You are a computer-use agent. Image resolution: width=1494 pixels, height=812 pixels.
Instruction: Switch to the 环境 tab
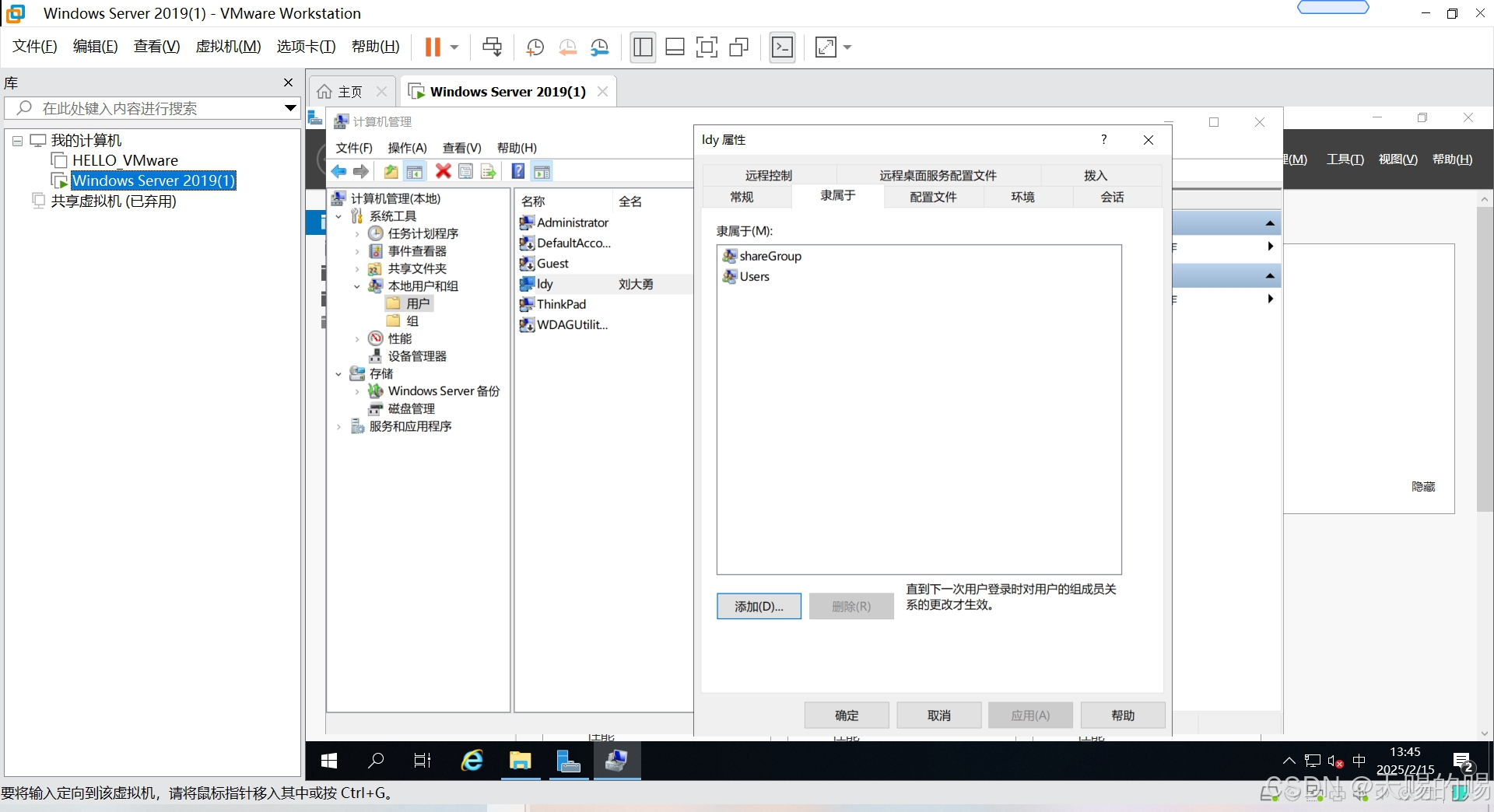click(1023, 198)
